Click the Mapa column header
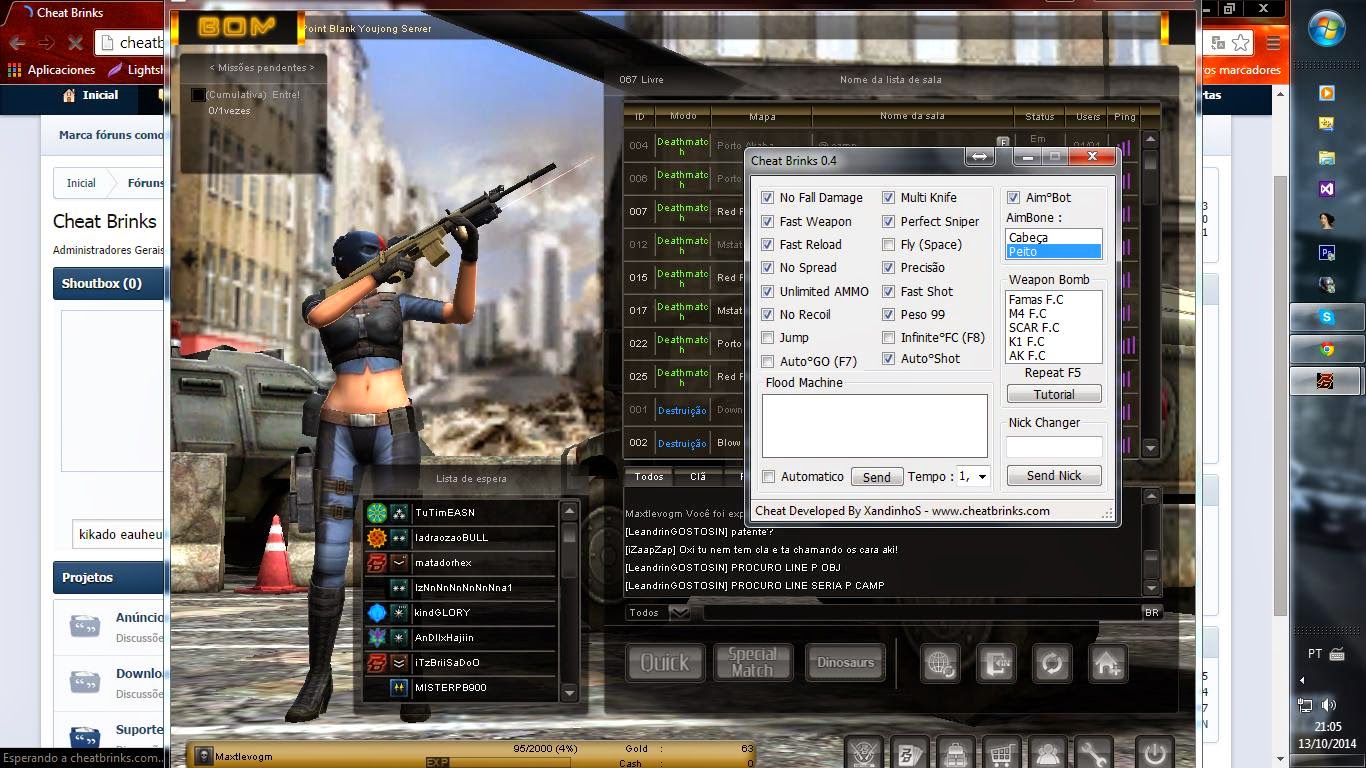Viewport: 1366px width, 768px height. click(762, 116)
